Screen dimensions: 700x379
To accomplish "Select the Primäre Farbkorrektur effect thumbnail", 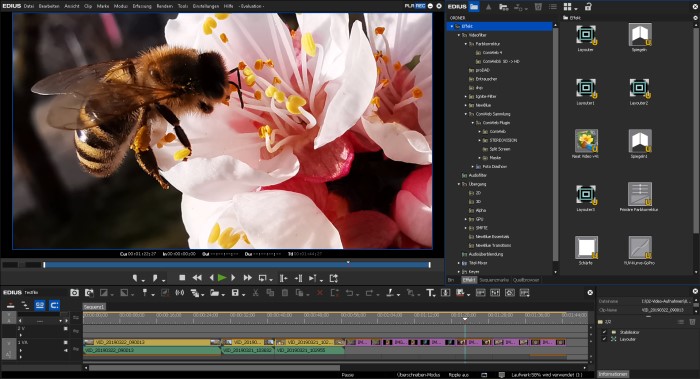I will click(x=639, y=197).
